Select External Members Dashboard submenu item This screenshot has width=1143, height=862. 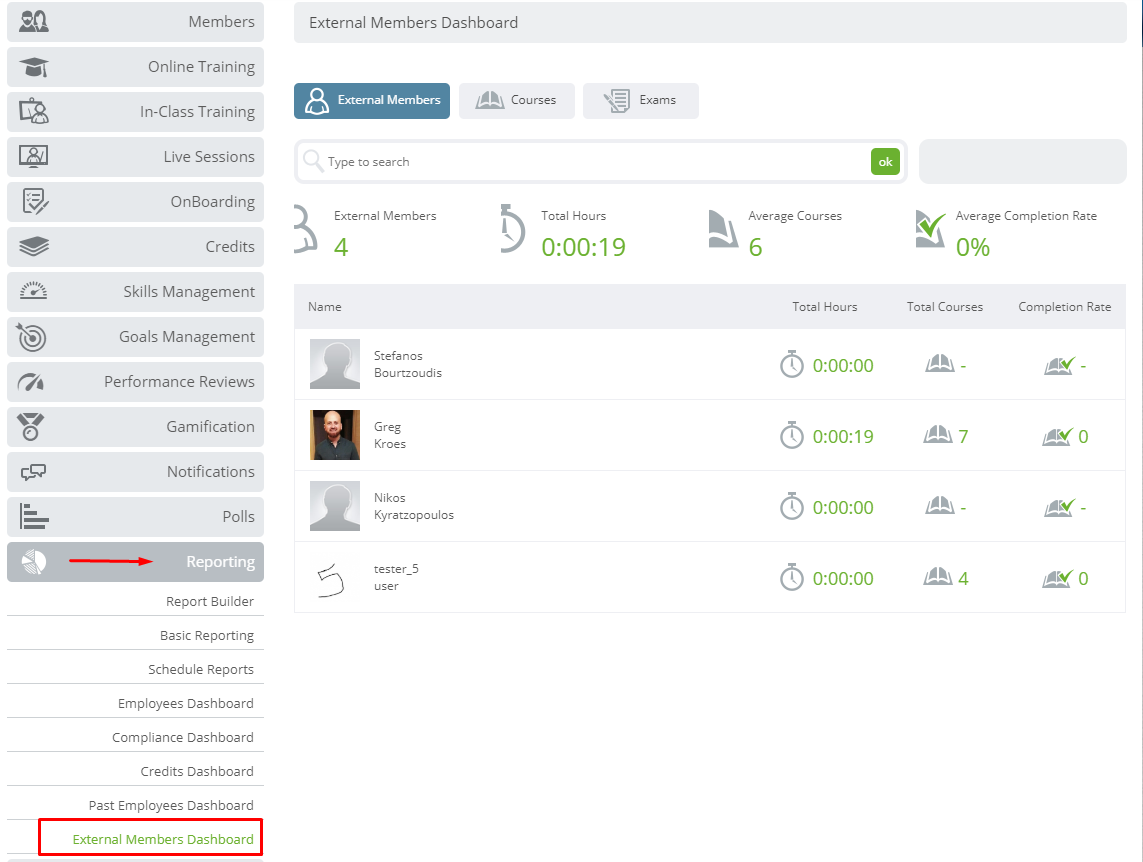163,839
